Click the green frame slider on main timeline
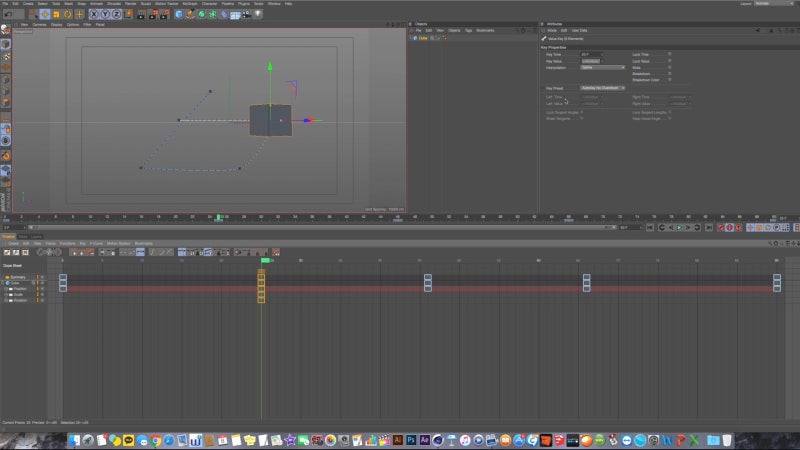 (218, 218)
